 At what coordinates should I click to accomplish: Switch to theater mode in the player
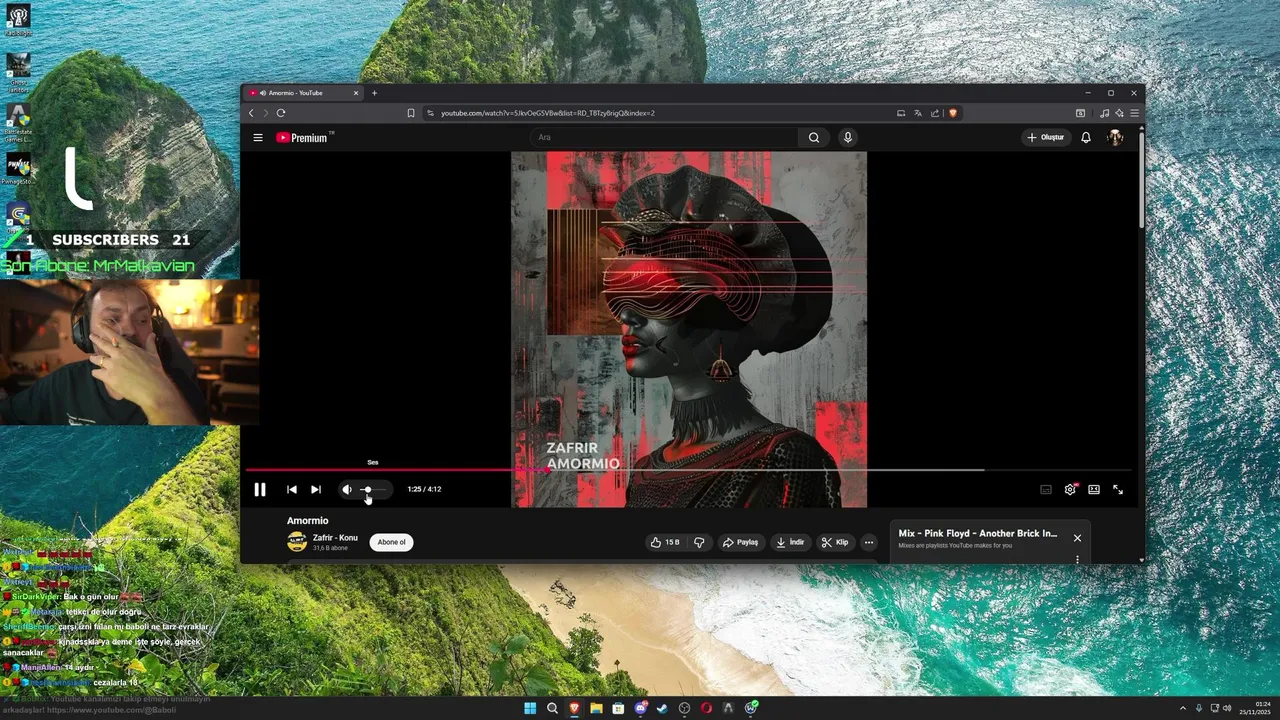click(x=1094, y=489)
